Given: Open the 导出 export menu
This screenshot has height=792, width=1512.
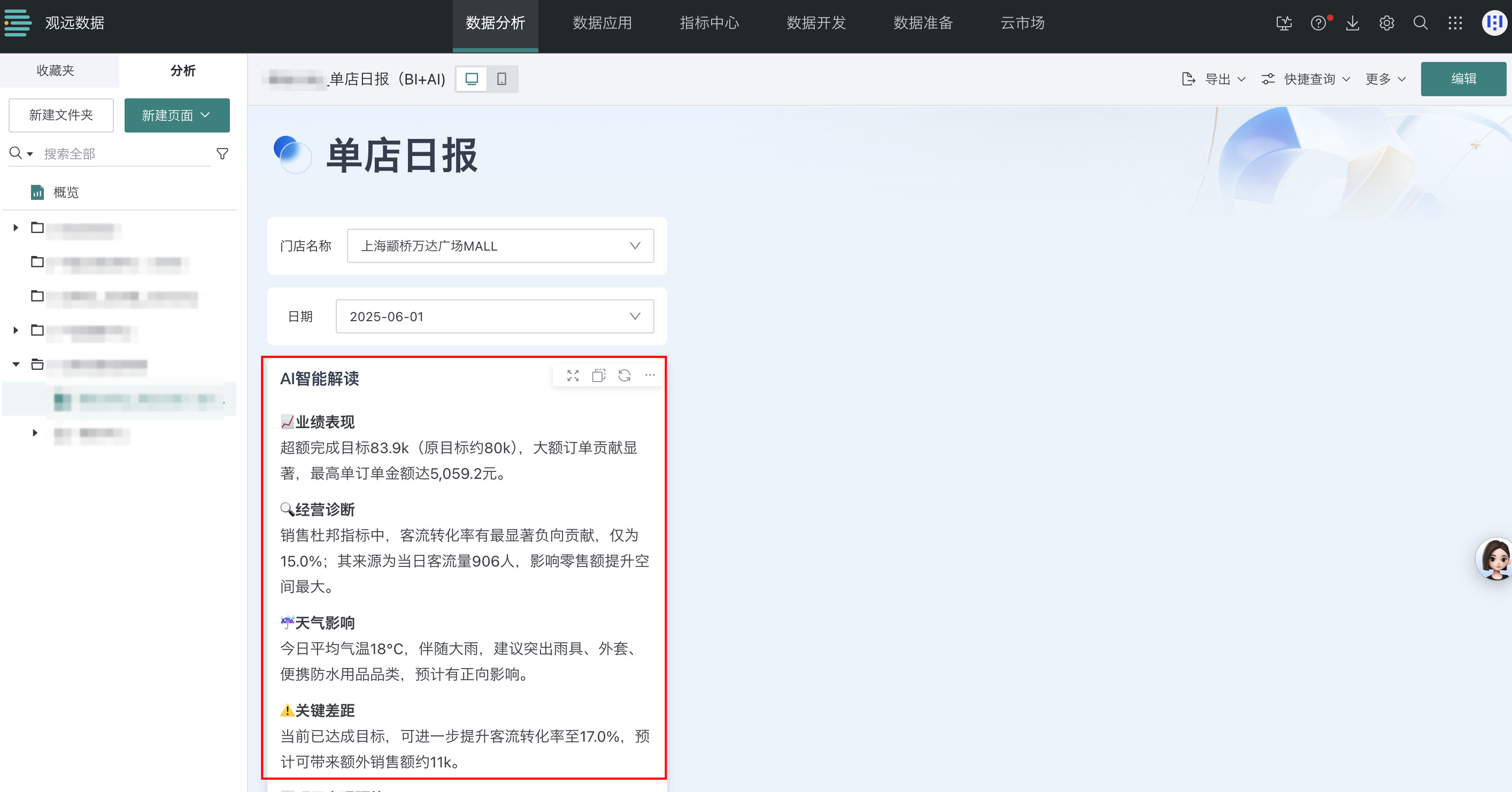Looking at the screenshot, I should coord(1213,79).
